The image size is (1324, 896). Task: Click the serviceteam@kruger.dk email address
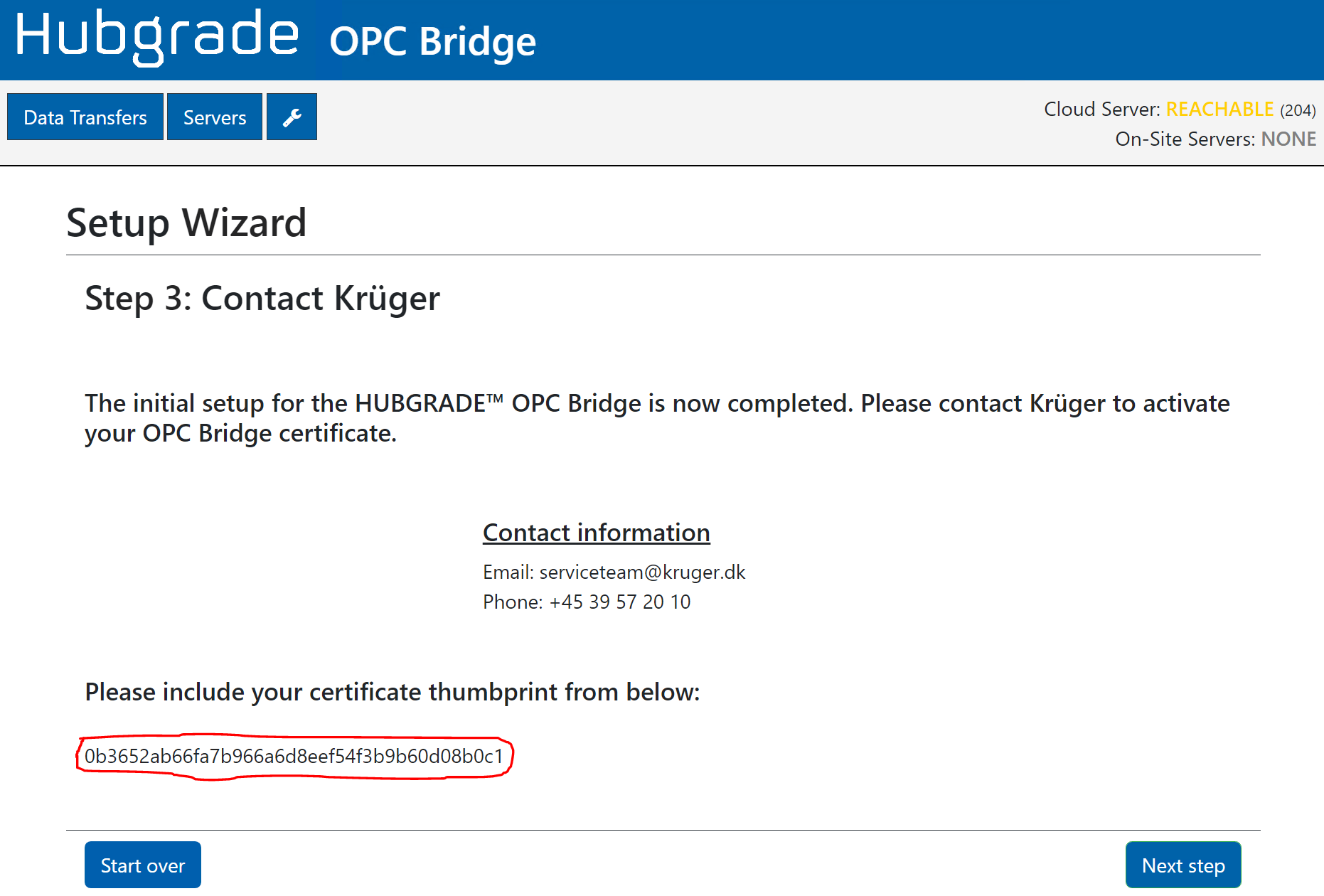coord(642,572)
